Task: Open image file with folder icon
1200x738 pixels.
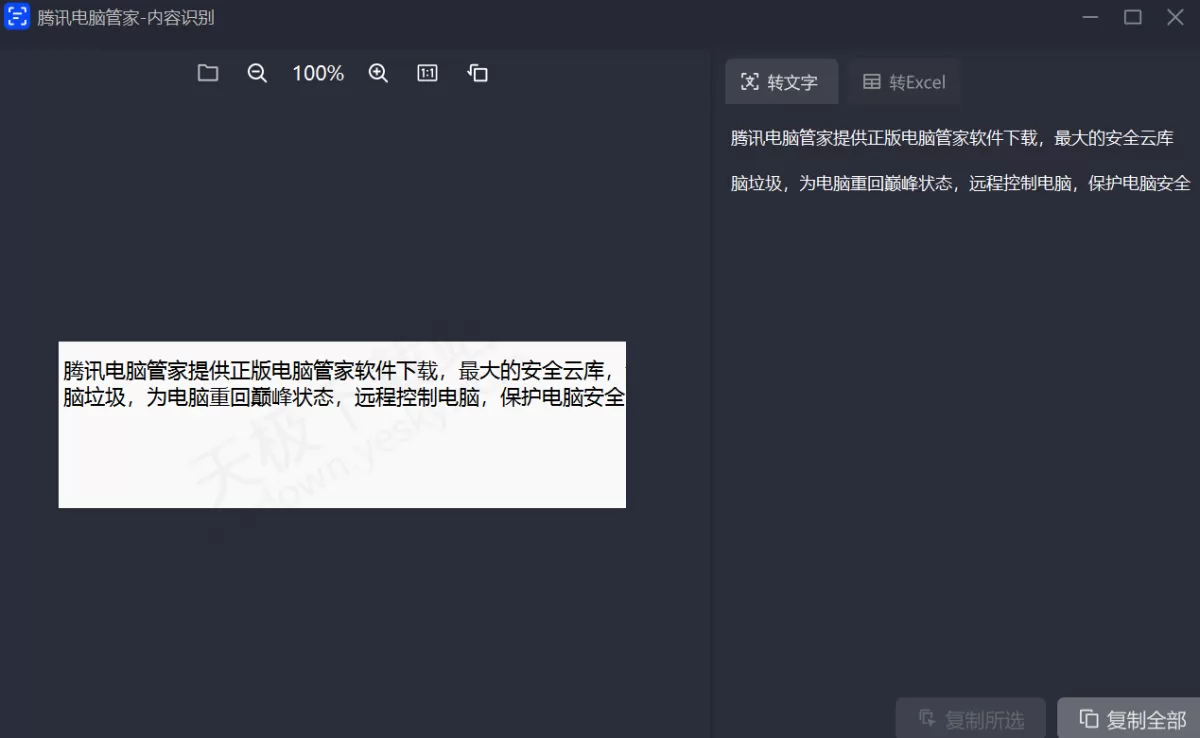Action: (x=208, y=73)
